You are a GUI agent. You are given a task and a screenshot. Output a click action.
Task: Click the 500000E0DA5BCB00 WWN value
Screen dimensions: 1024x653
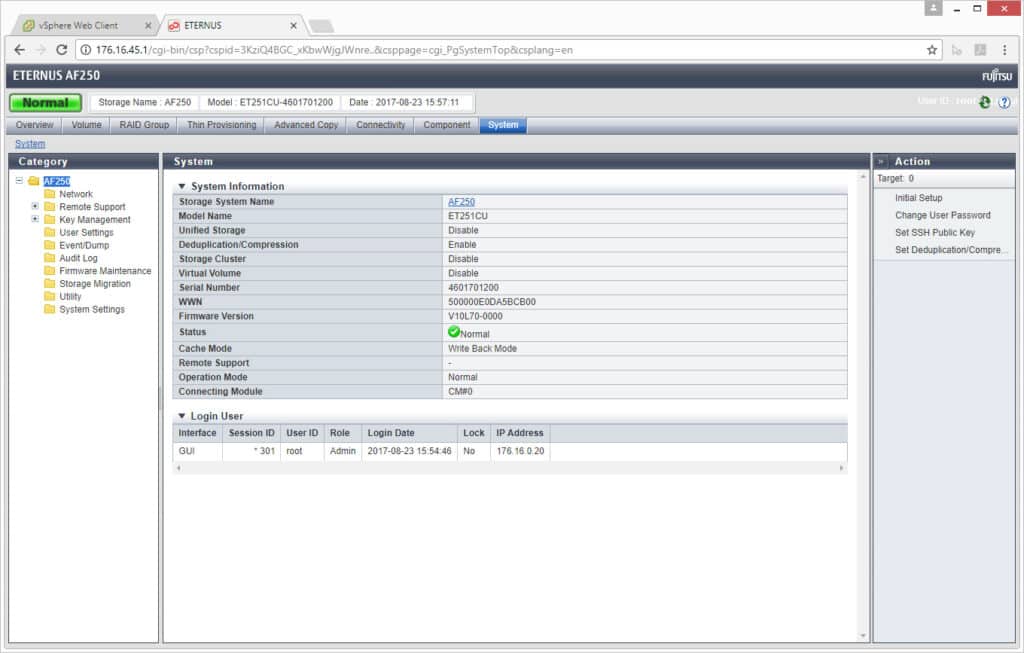click(492, 302)
